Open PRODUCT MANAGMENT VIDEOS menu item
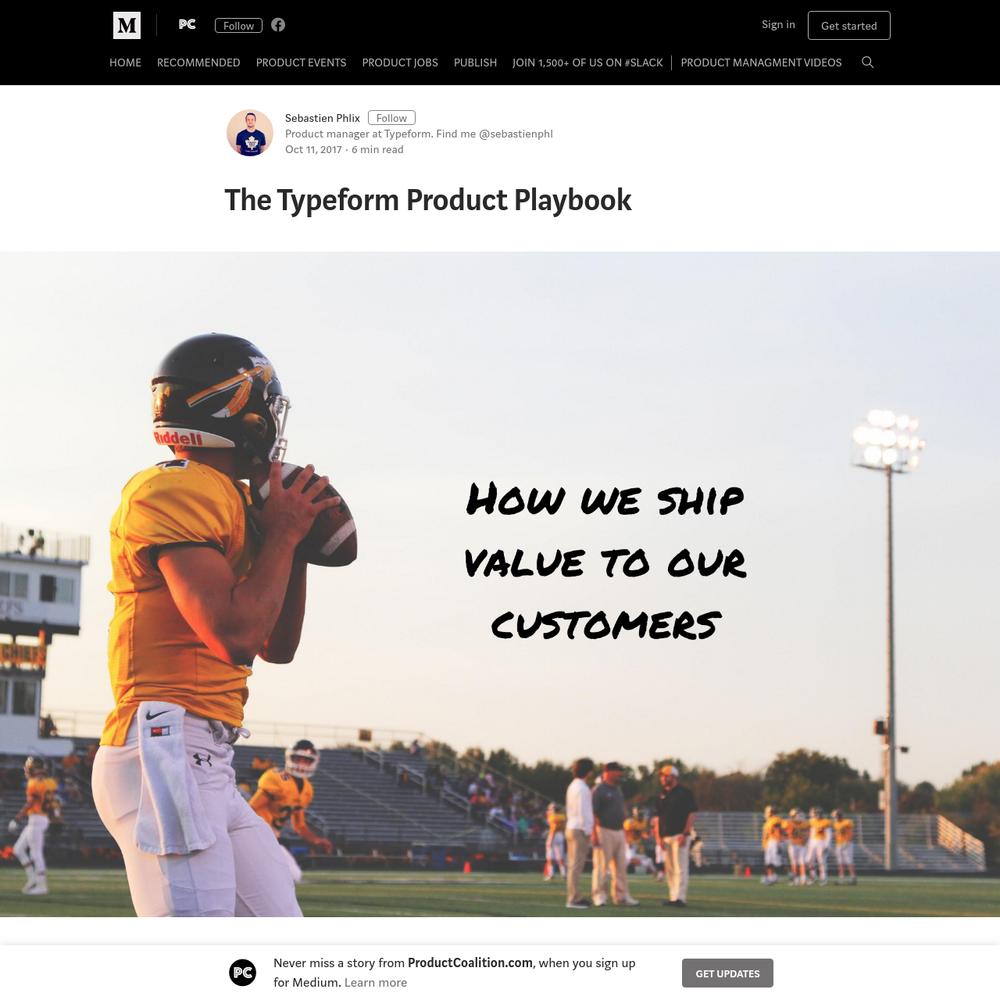This screenshot has height=1000, width=1000. pyautogui.click(x=761, y=62)
